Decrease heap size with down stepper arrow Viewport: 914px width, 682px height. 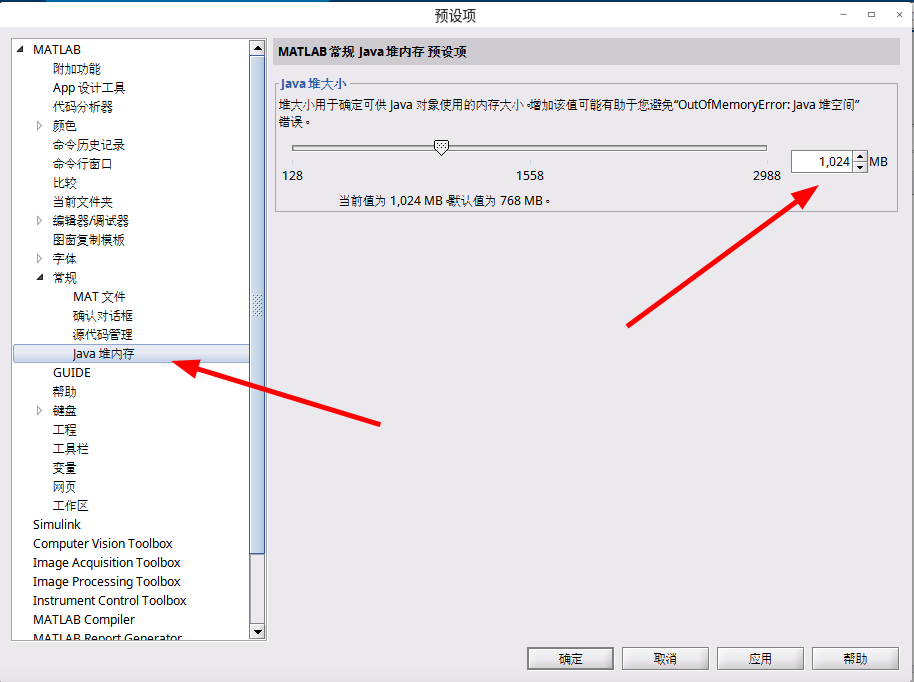click(860, 167)
